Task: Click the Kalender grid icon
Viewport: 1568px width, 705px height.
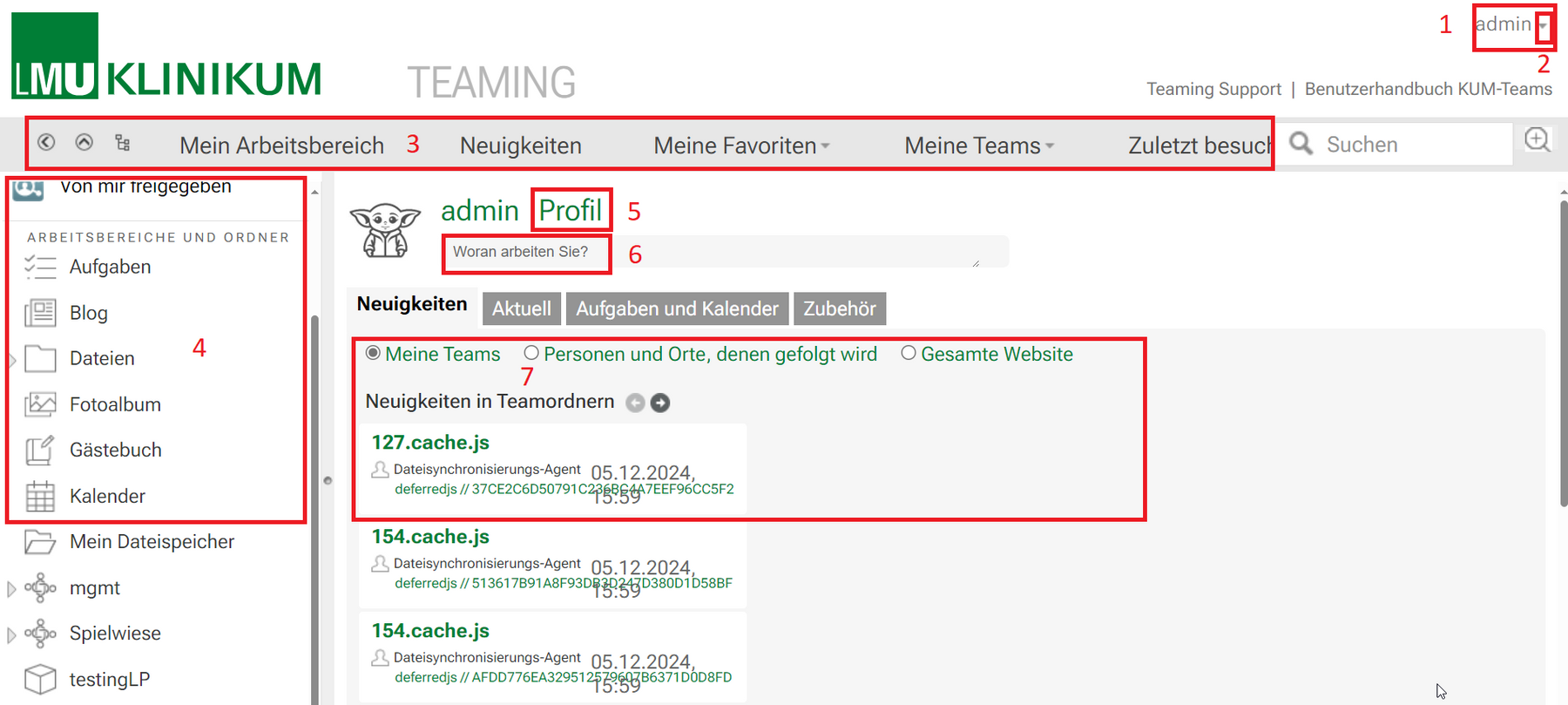Action: pyautogui.click(x=40, y=496)
